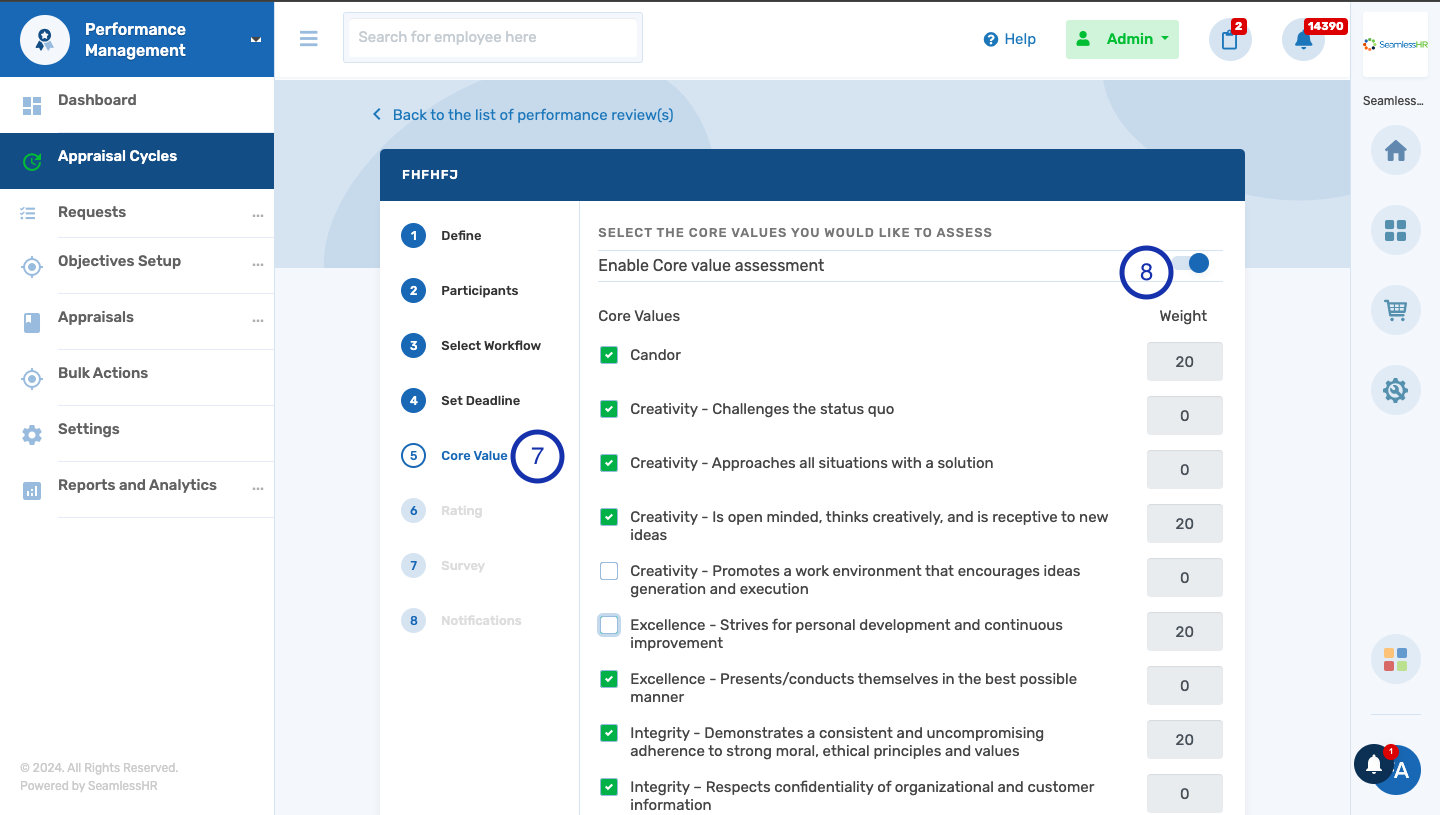Uncheck Creativity – Challenges the status quo
The height and width of the screenshot is (815, 1440).
point(609,409)
